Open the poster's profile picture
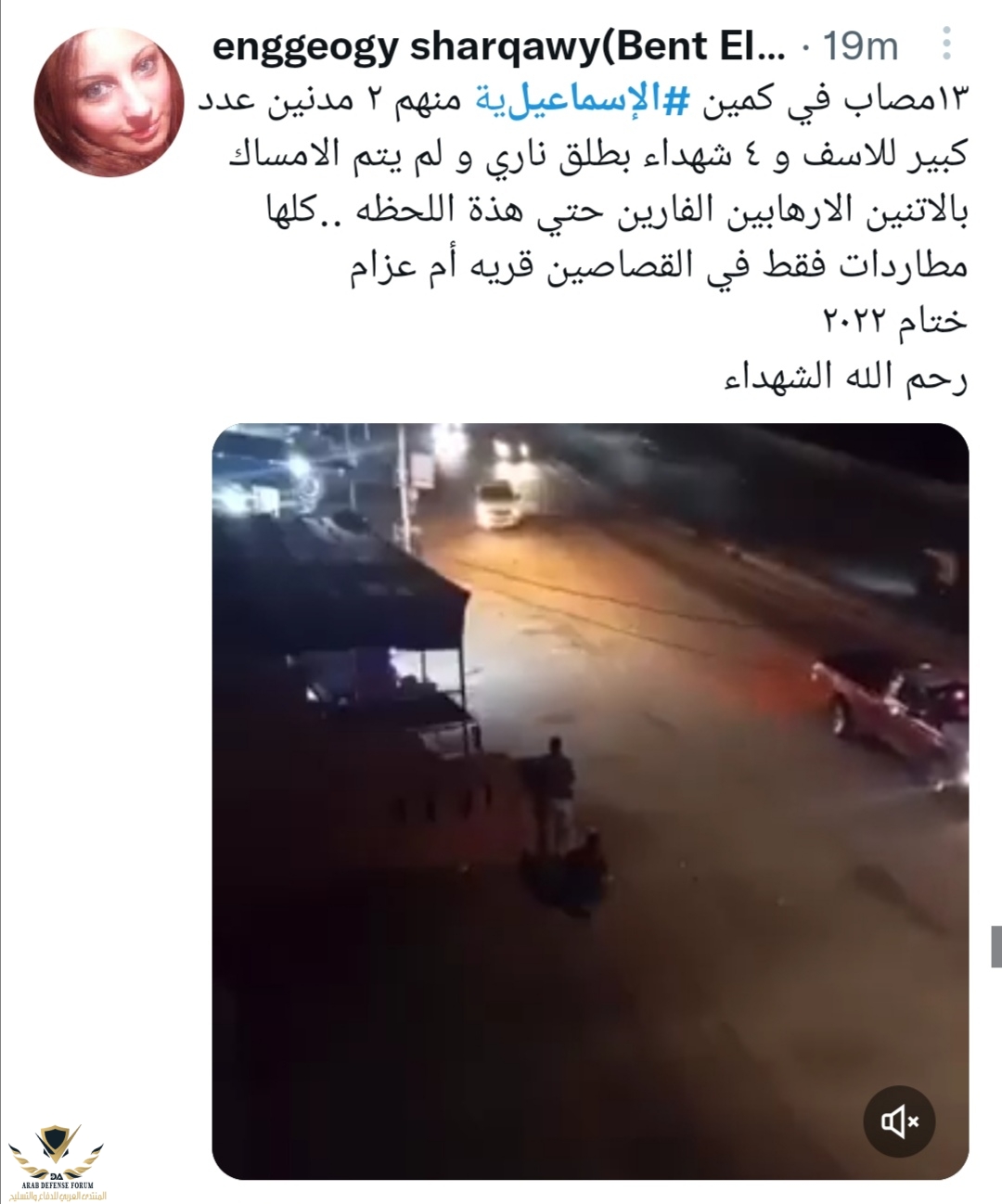 [x=110, y=102]
